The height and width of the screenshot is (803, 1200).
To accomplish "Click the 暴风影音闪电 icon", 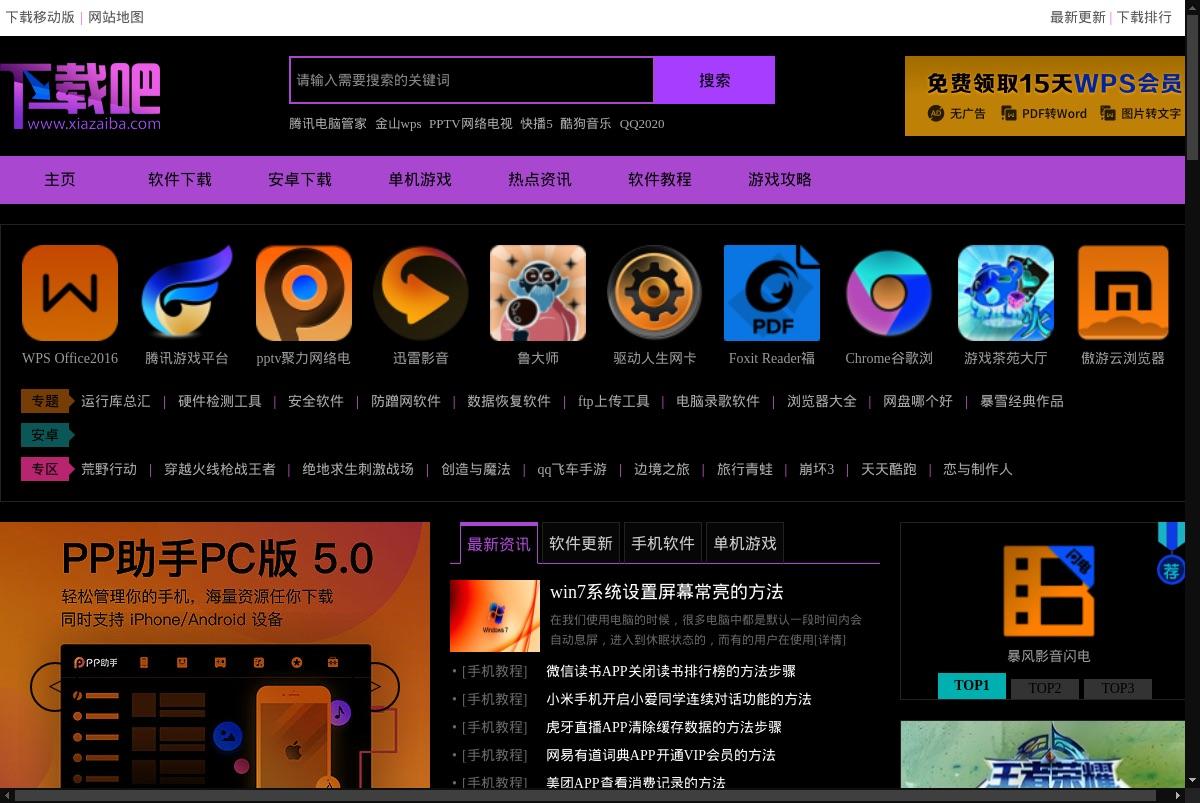I will (x=1049, y=592).
